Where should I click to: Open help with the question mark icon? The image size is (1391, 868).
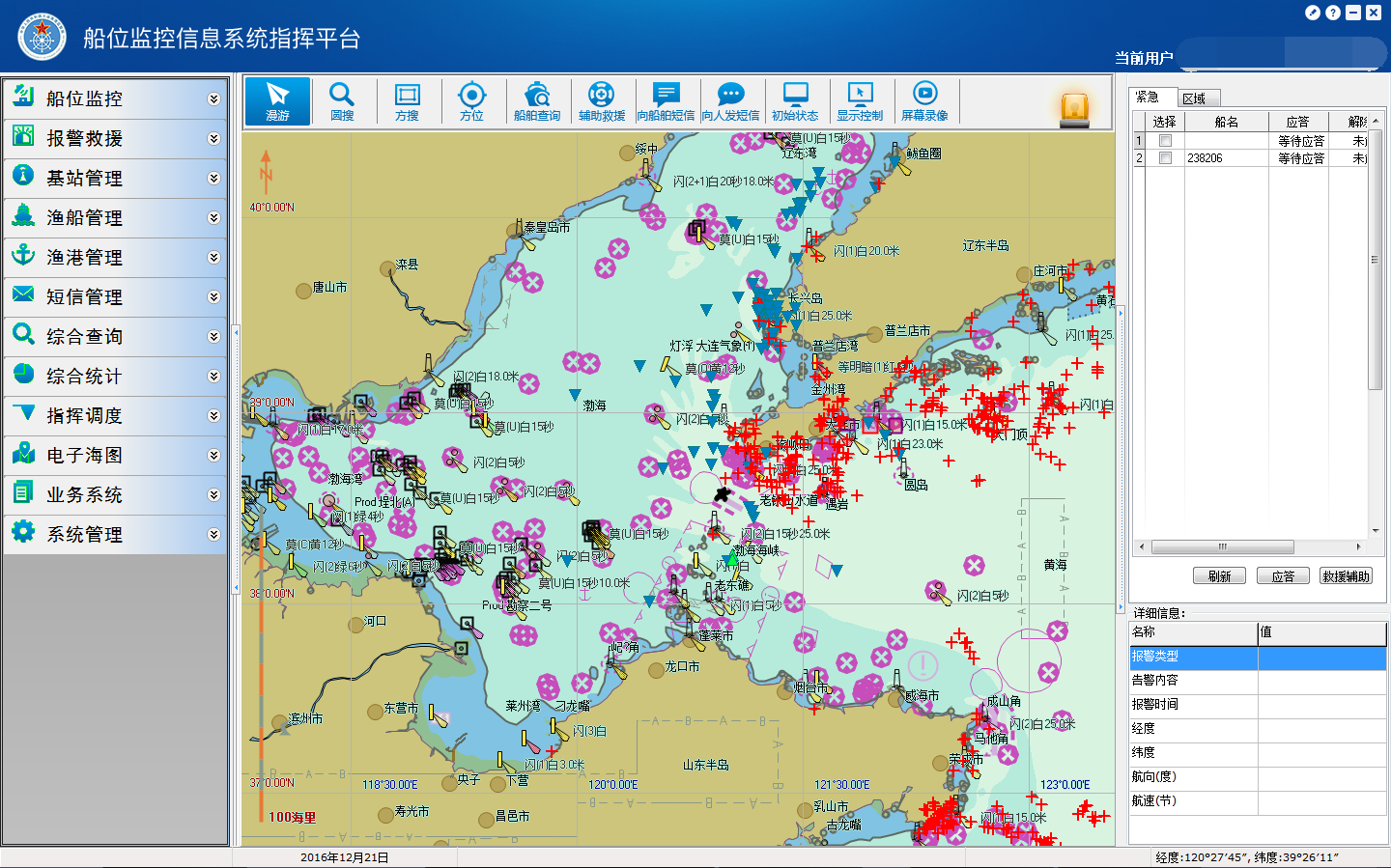click(1333, 13)
